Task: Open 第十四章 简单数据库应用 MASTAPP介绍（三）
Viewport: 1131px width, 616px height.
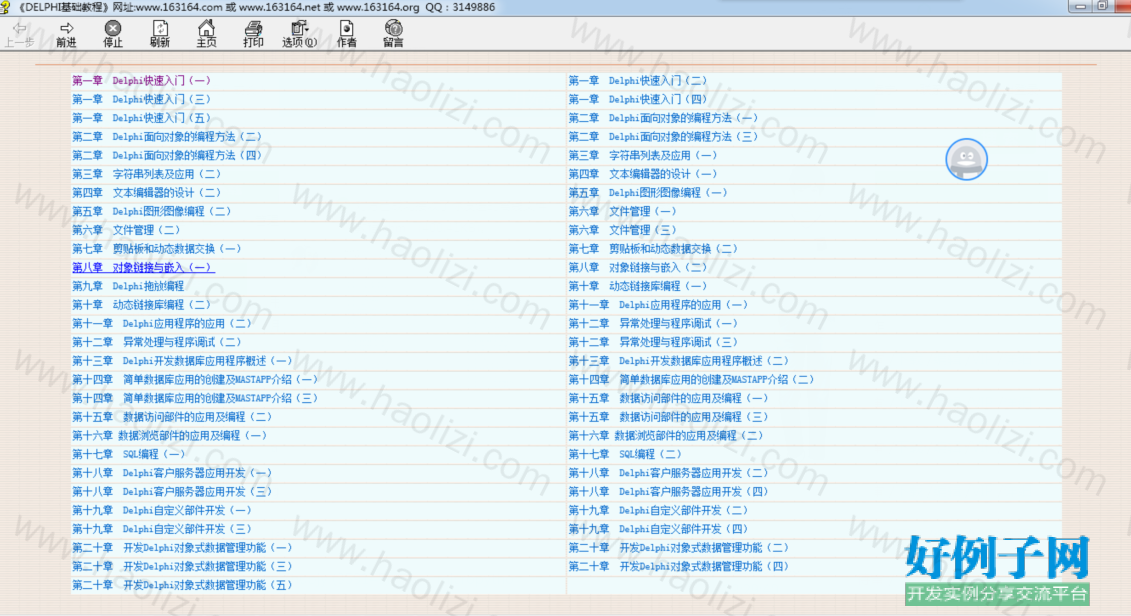Action: click(195, 399)
